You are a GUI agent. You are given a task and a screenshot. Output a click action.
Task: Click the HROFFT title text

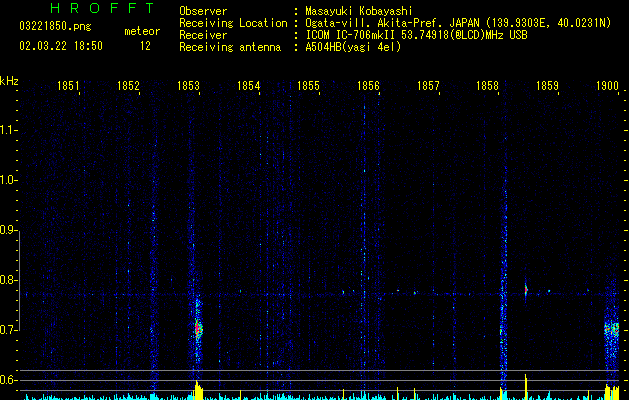(103, 8)
